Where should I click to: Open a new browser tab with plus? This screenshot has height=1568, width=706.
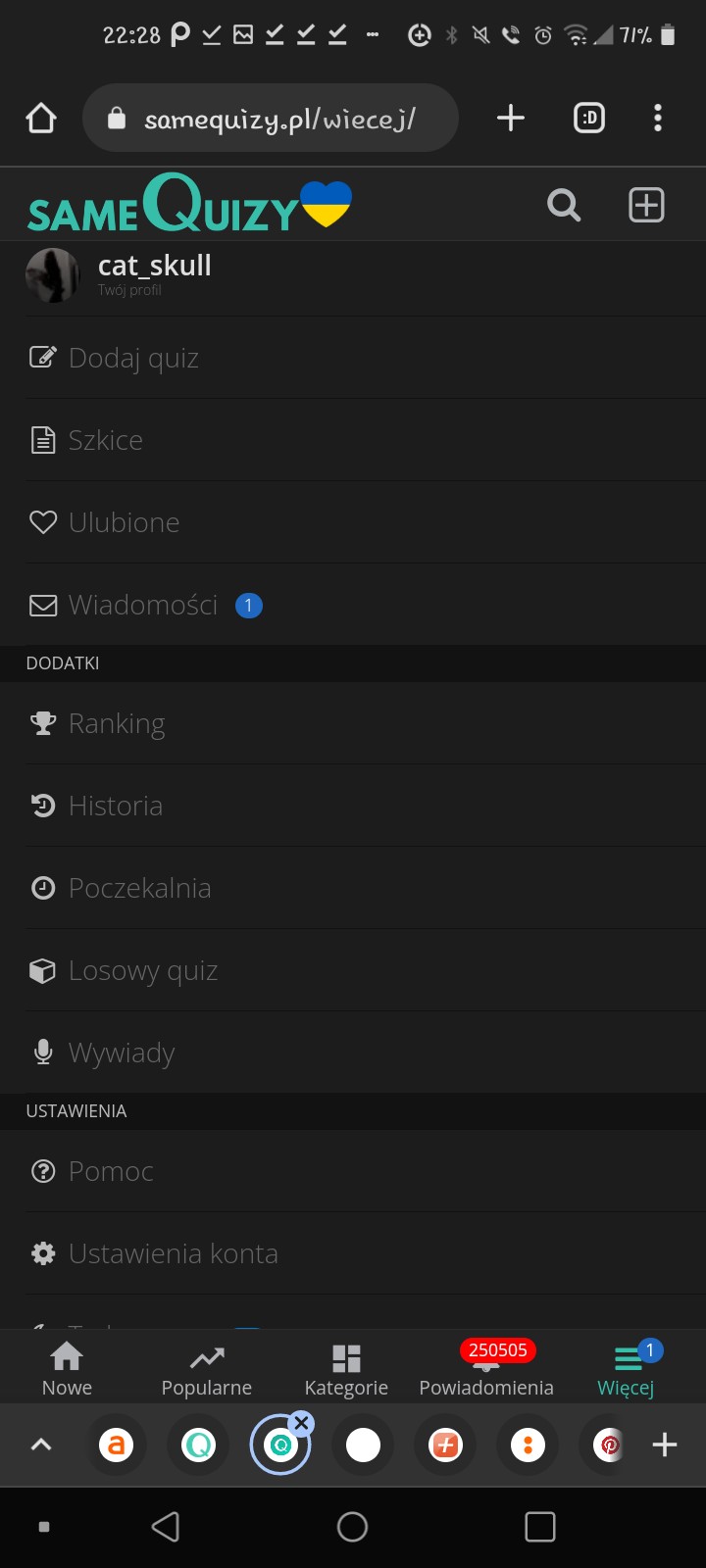tap(511, 119)
